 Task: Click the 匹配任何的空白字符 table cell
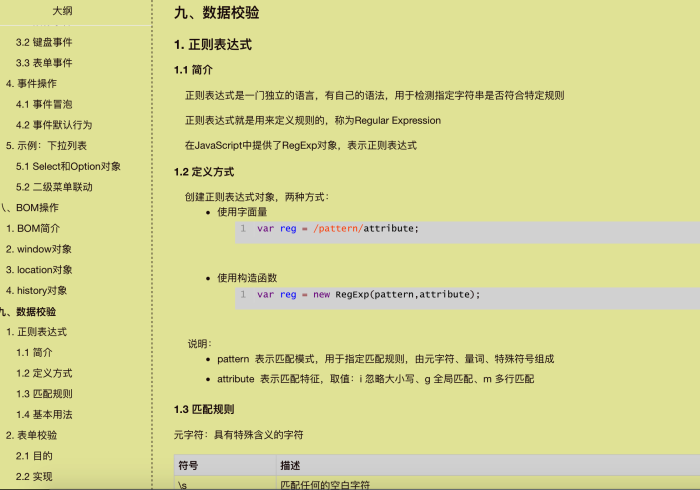[488, 483]
